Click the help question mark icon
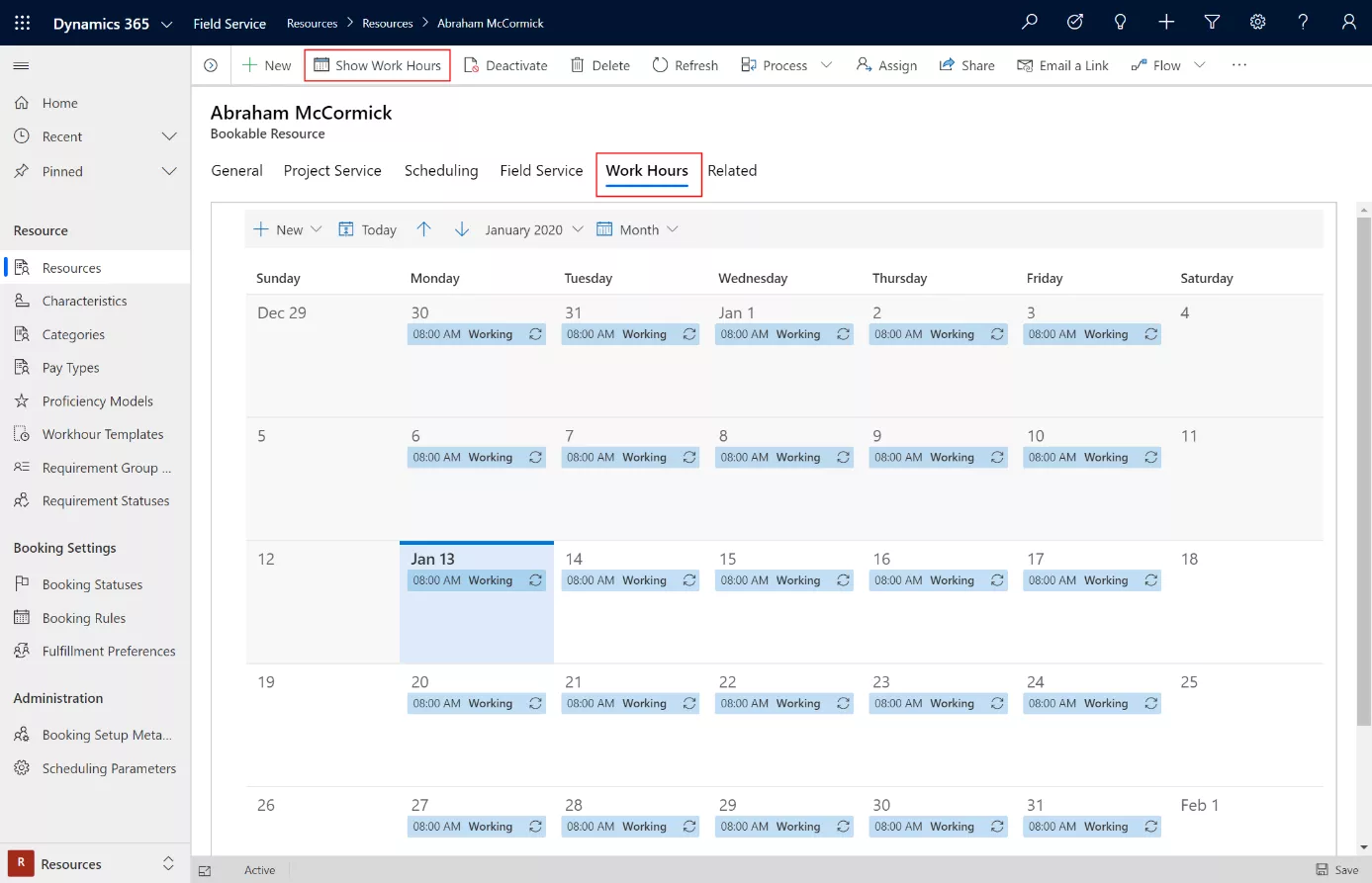Viewport: 1372px width, 883px height. coord(1303,23)
